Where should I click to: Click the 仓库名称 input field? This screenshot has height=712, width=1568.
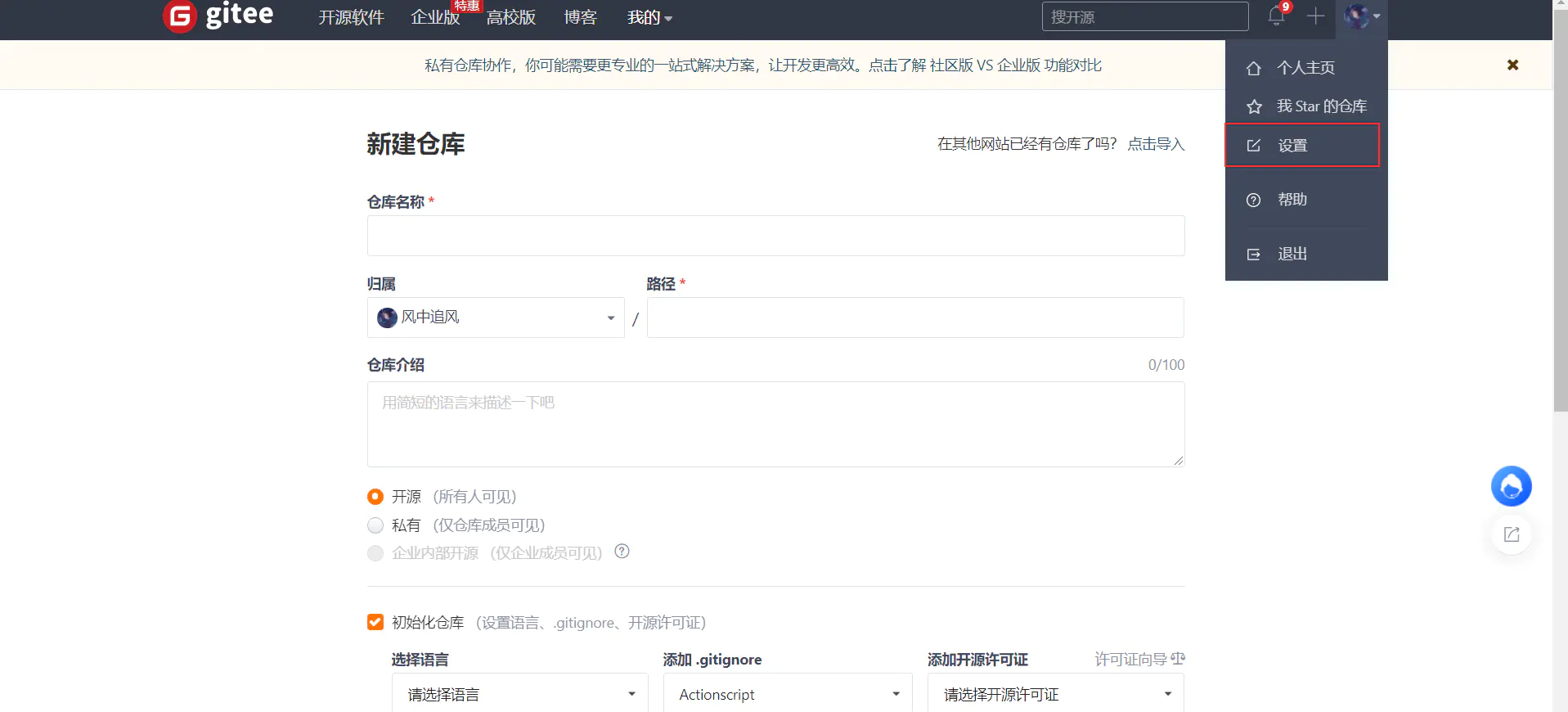click(x=775, y=236)
